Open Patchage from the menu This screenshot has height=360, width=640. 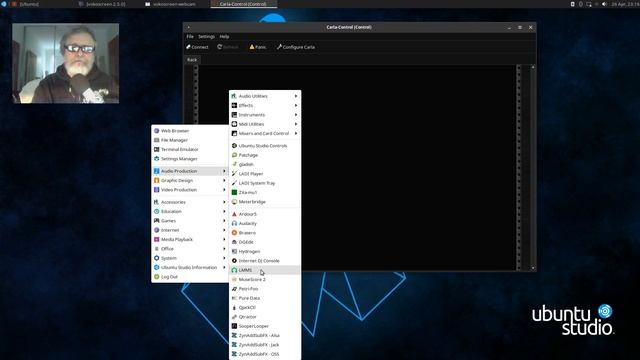pos(265,155)
